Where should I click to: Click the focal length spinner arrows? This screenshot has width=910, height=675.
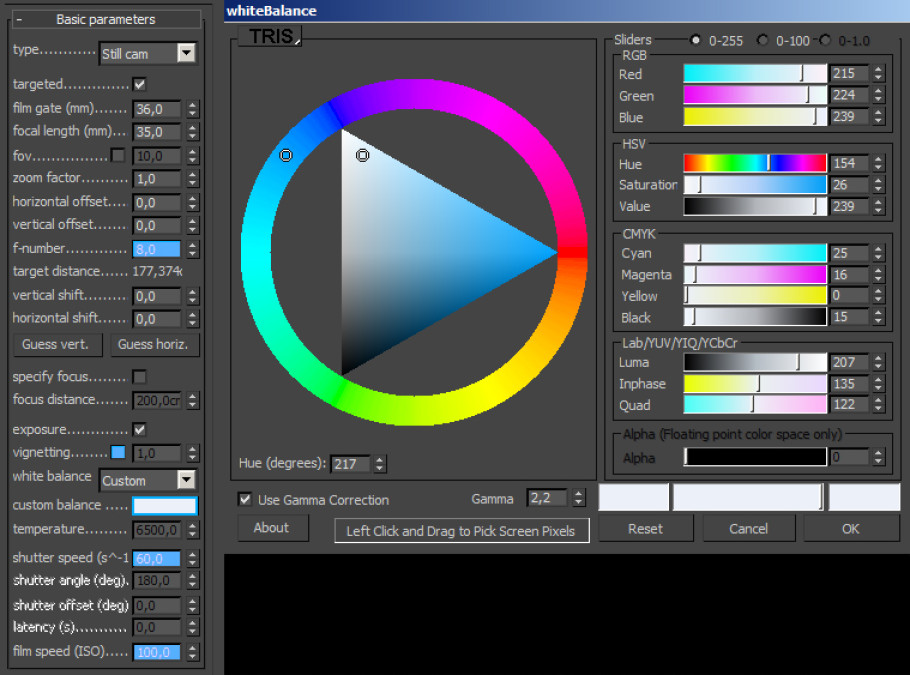pyautogui.click(x=193, y=132)
